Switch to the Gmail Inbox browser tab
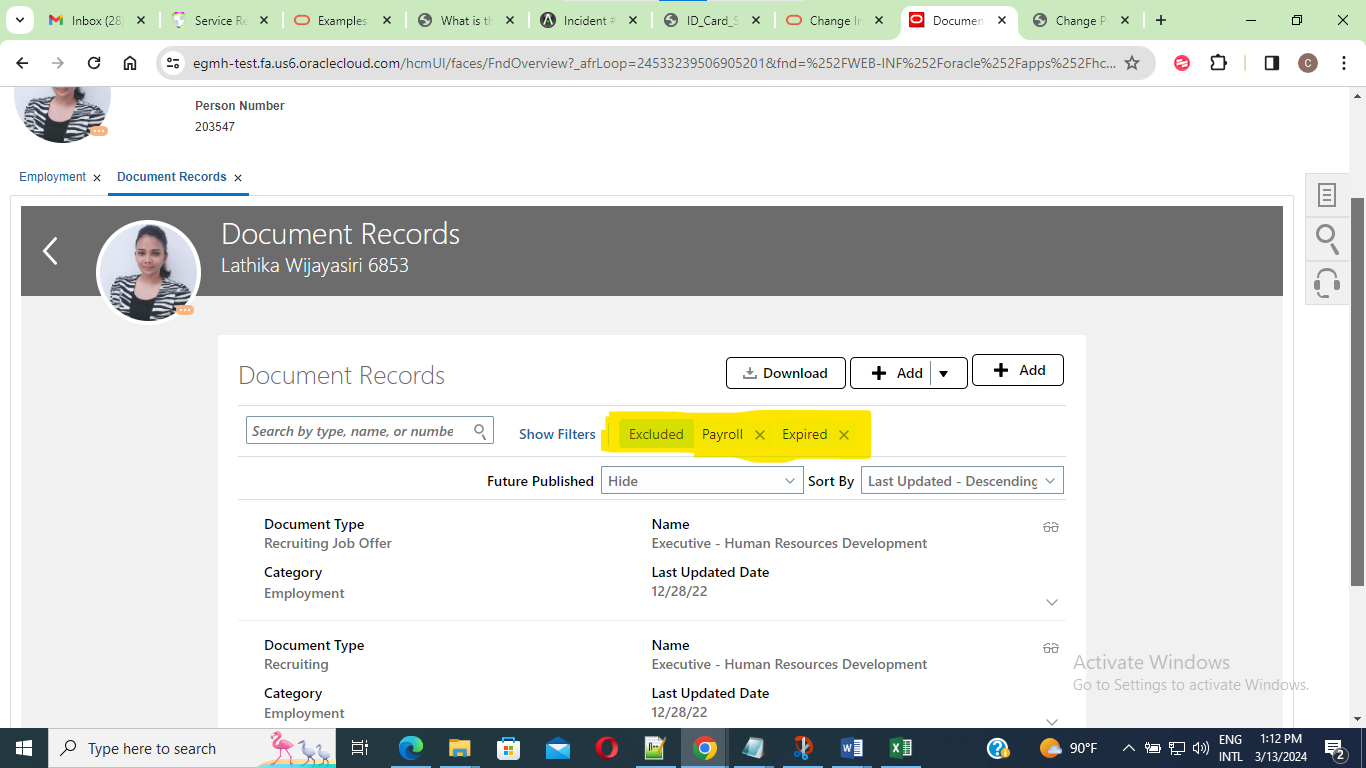1366x768 pixels. [95, 20]
